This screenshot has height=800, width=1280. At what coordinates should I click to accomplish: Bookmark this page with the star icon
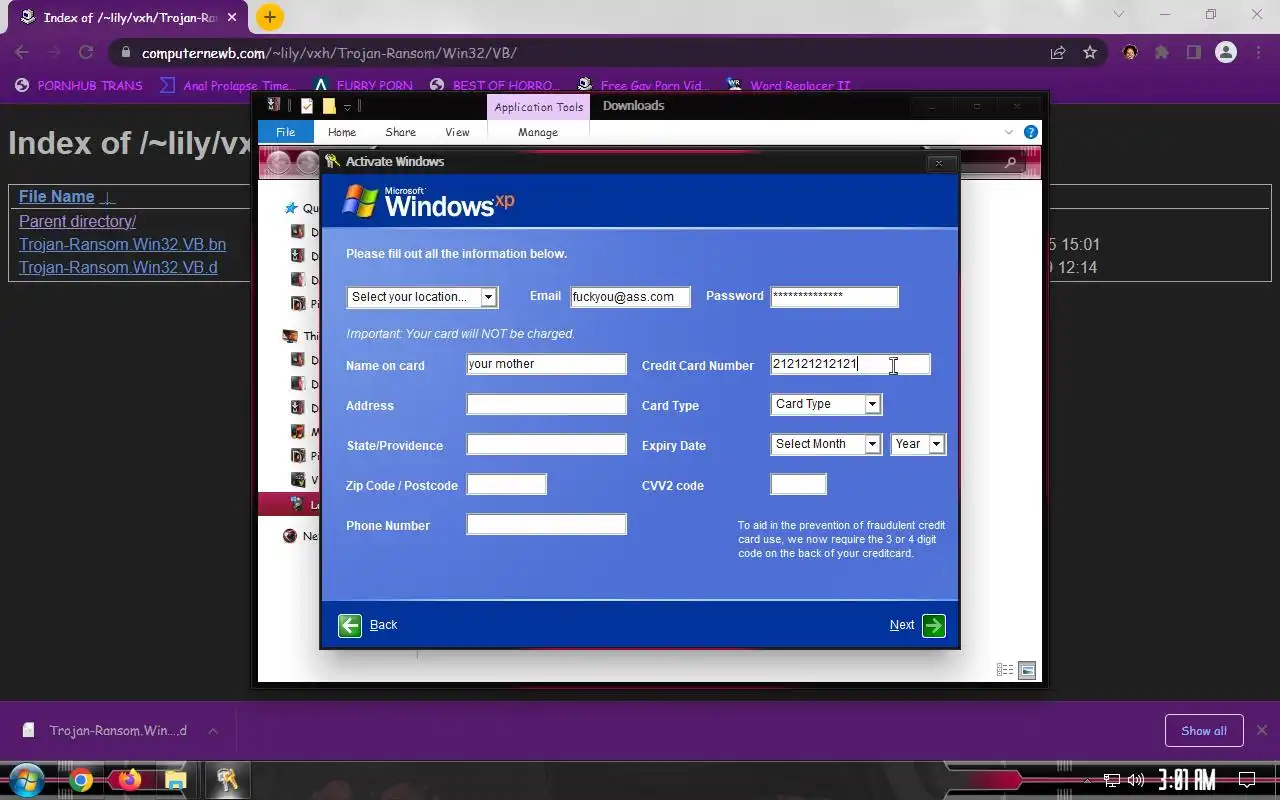click(1090, 53)
